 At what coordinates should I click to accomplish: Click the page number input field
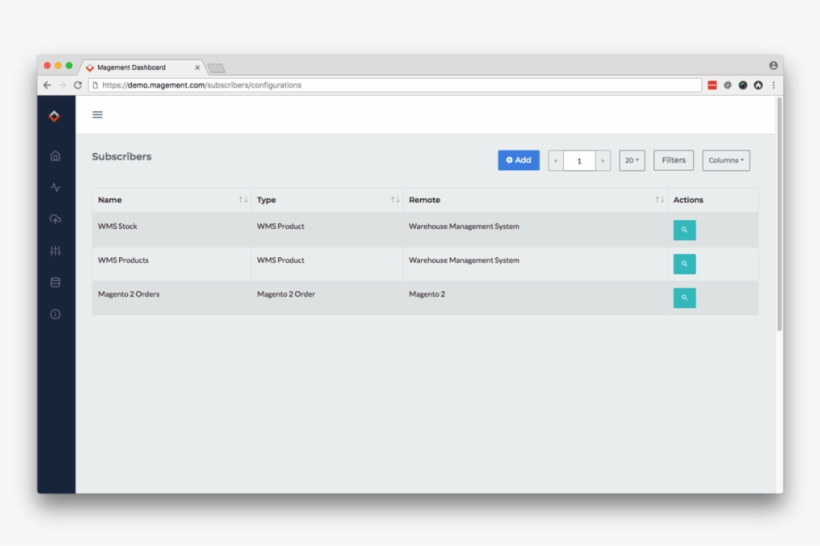coord(579,161)
